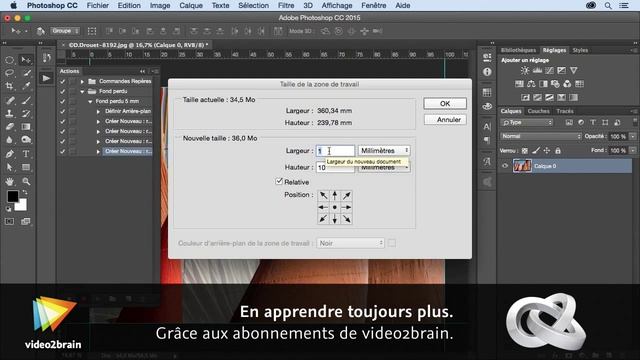Click Annuler to cancel dialog
This screenshot has width=640, height=360.
click(x=445, y=120)
